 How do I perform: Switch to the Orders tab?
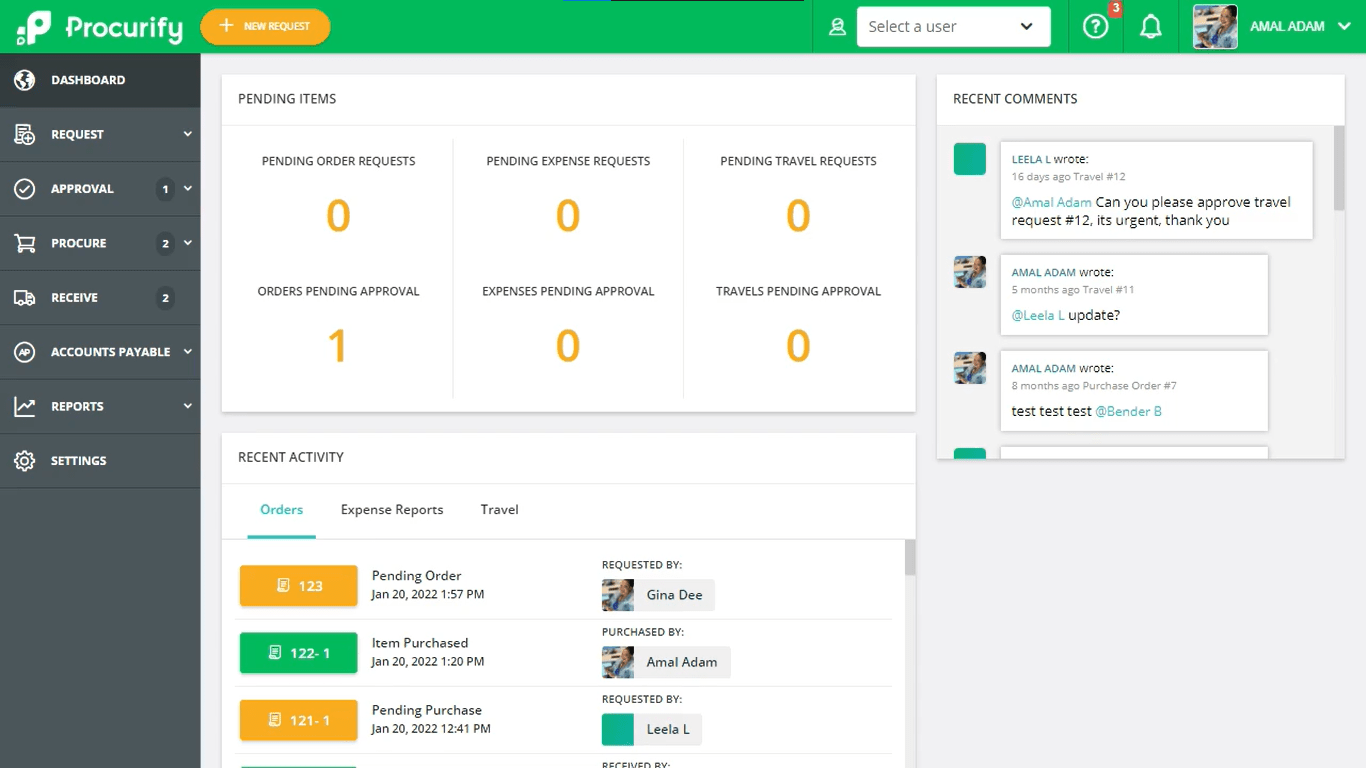click(281, 510)
